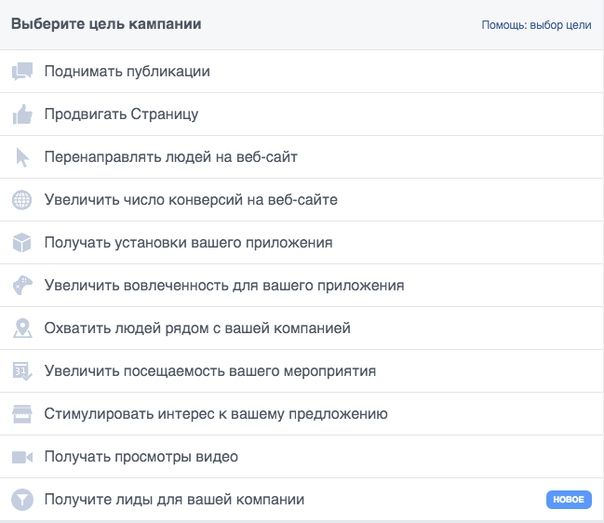Choose "Получать просмотры видео" objective
Screen dimensions: 604x523
tap(302, 457)
